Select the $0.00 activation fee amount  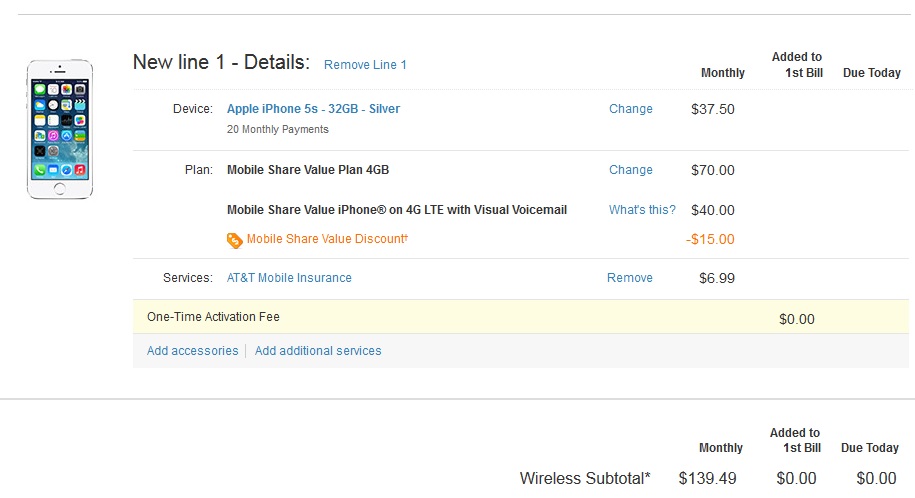point(797,319)
